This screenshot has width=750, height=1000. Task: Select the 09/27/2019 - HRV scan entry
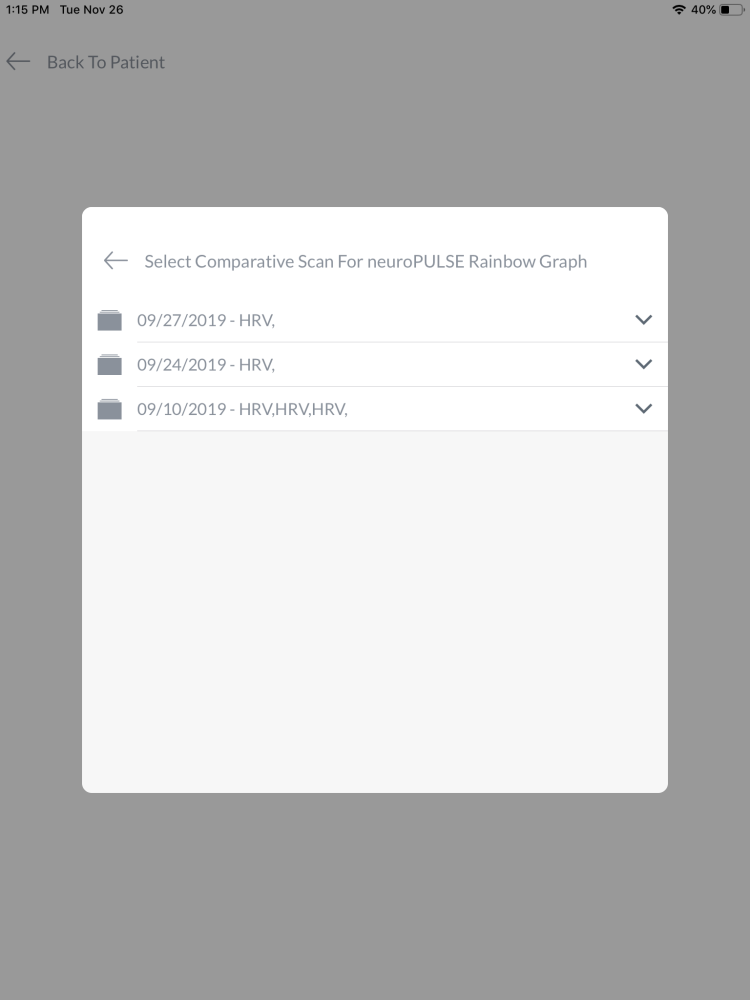point(206,320)
